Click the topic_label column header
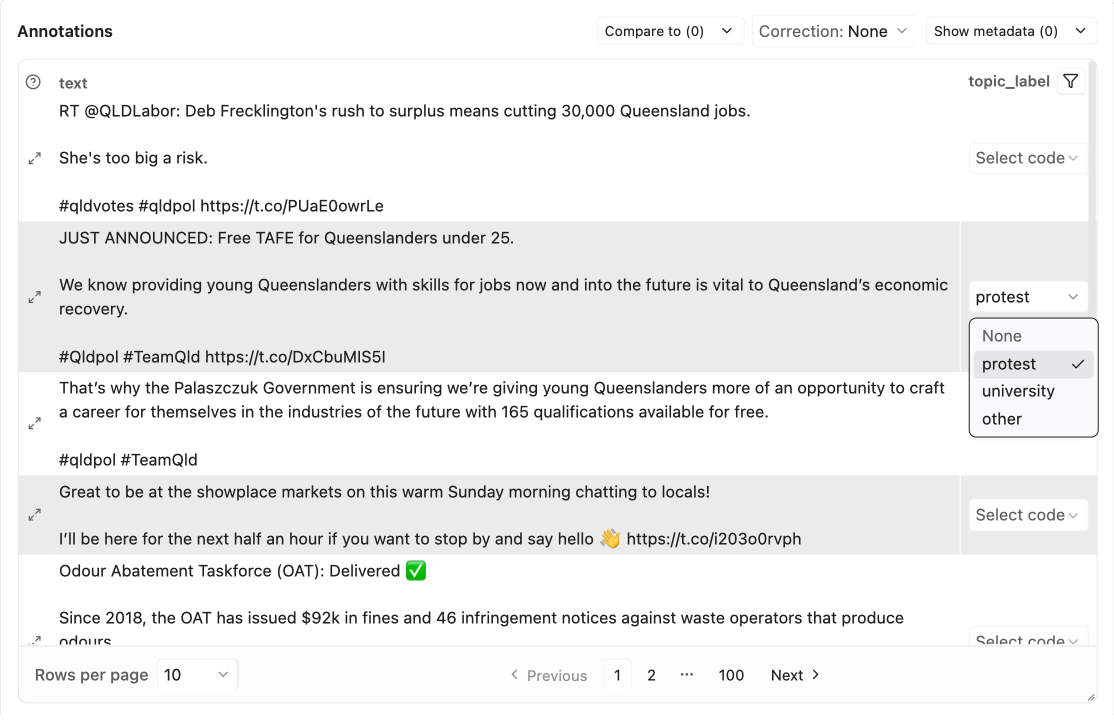Viewport: 1114px width, 728px height. click(x=1009, y=82)
